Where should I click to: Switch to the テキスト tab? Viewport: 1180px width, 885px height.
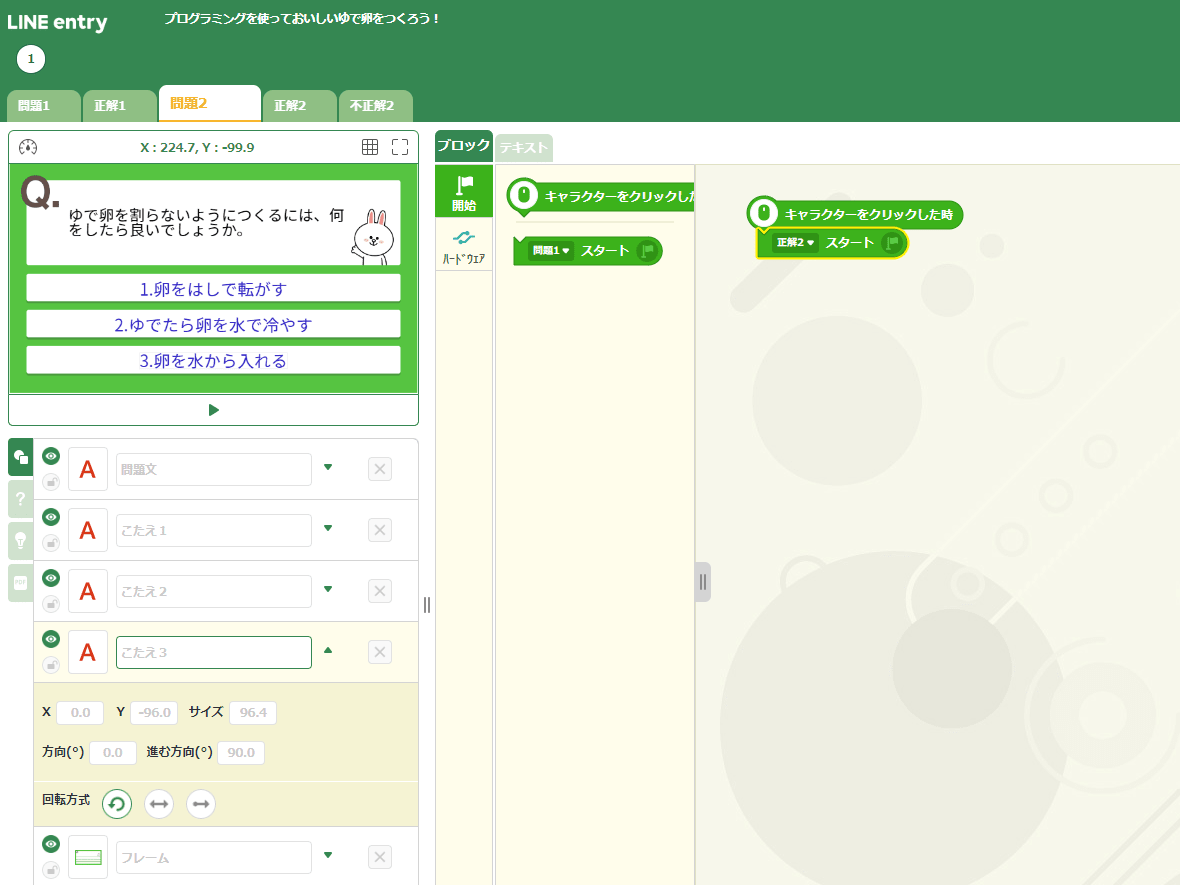point(524,148)
